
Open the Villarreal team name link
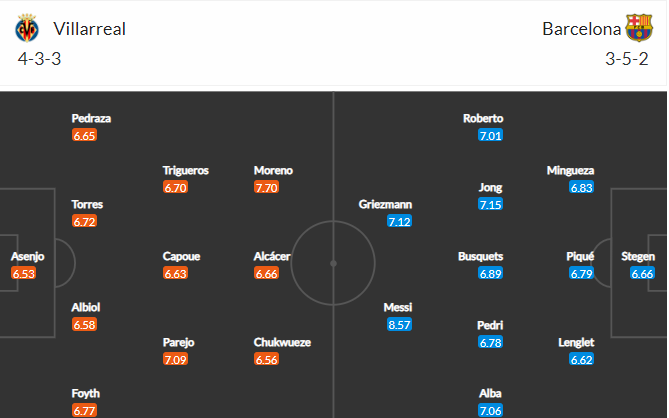pos(90,29)
